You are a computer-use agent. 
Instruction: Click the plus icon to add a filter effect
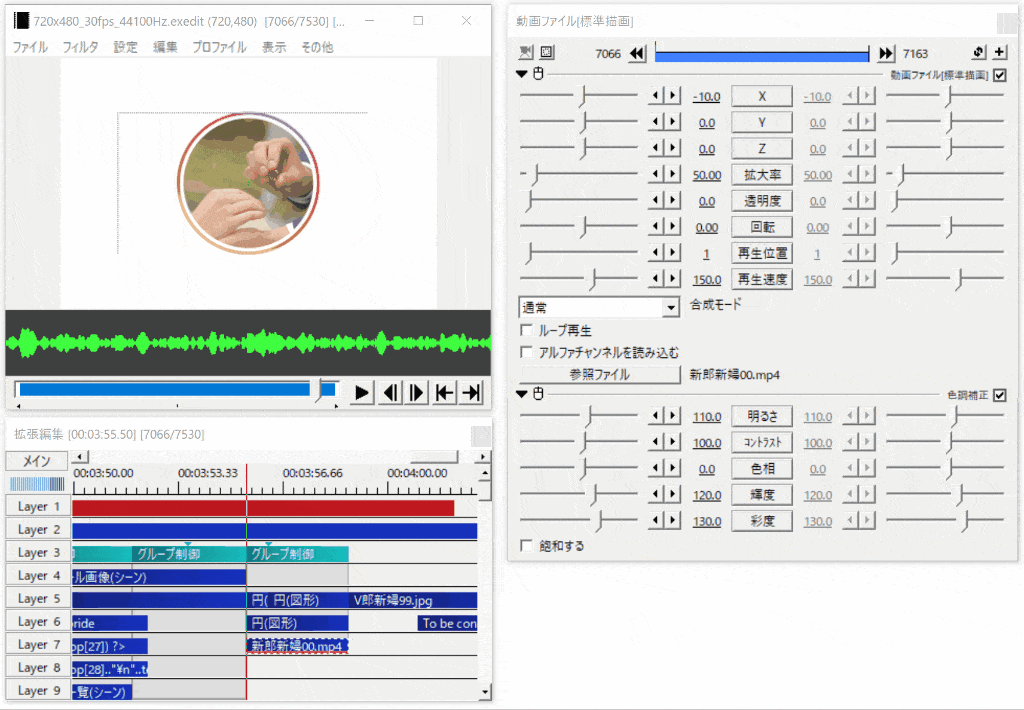[x=1000, y=53]
